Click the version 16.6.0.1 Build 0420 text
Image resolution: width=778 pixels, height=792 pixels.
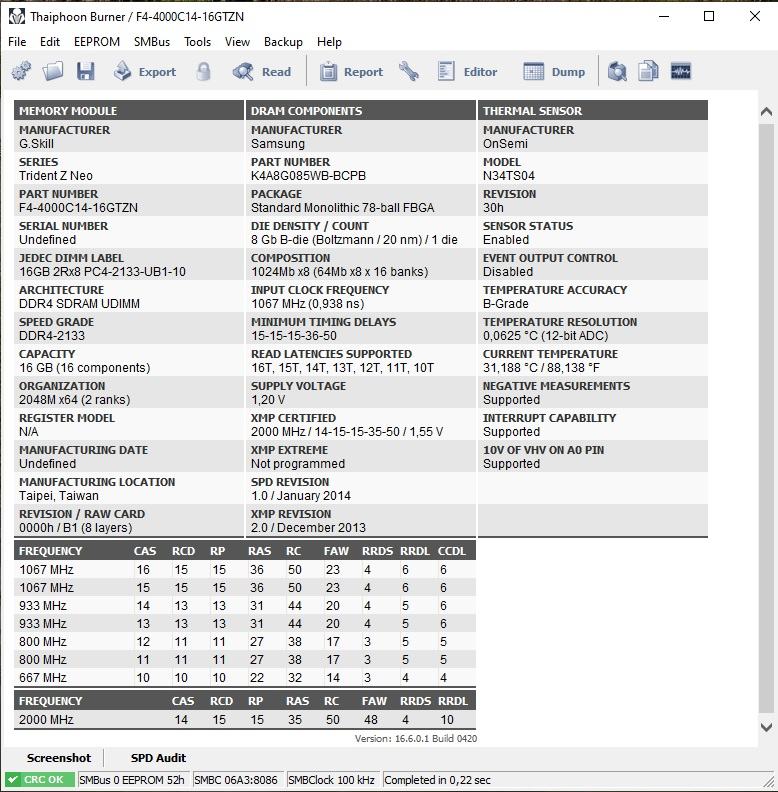click(x=415, y=738)
